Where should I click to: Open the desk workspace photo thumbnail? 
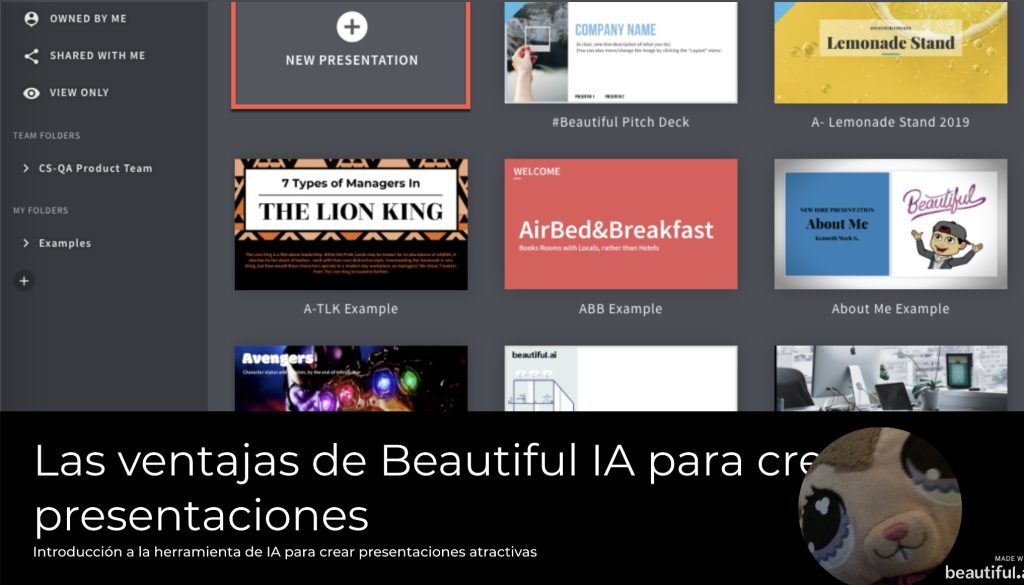click(891, 379)
